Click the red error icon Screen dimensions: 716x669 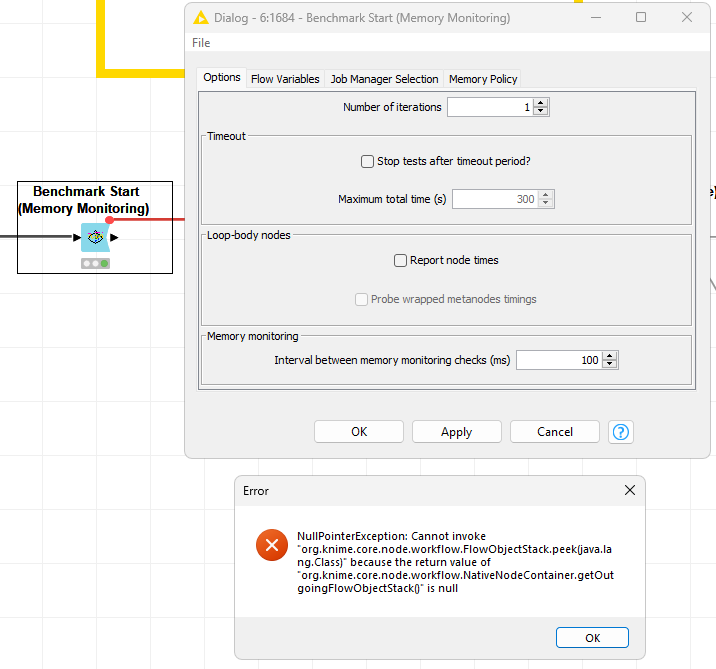tap(271, 546)
